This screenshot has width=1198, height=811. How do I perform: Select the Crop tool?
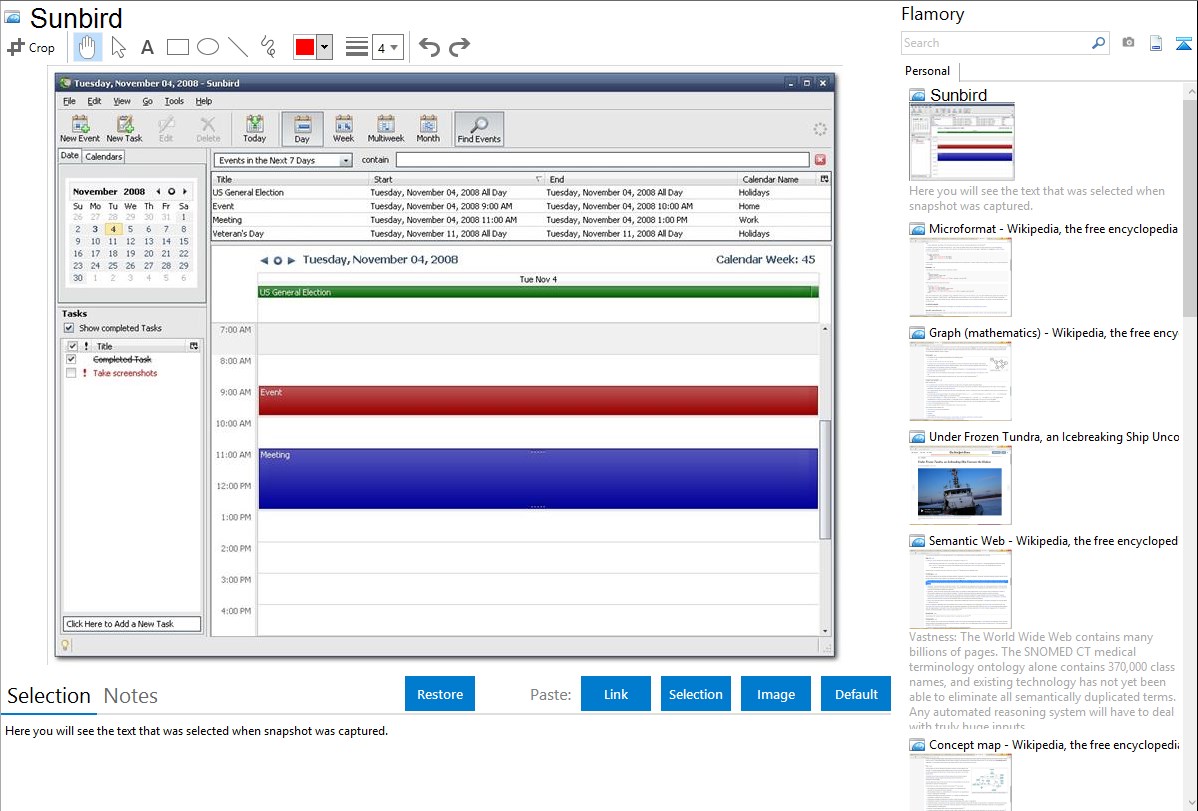tap(31, 47)
